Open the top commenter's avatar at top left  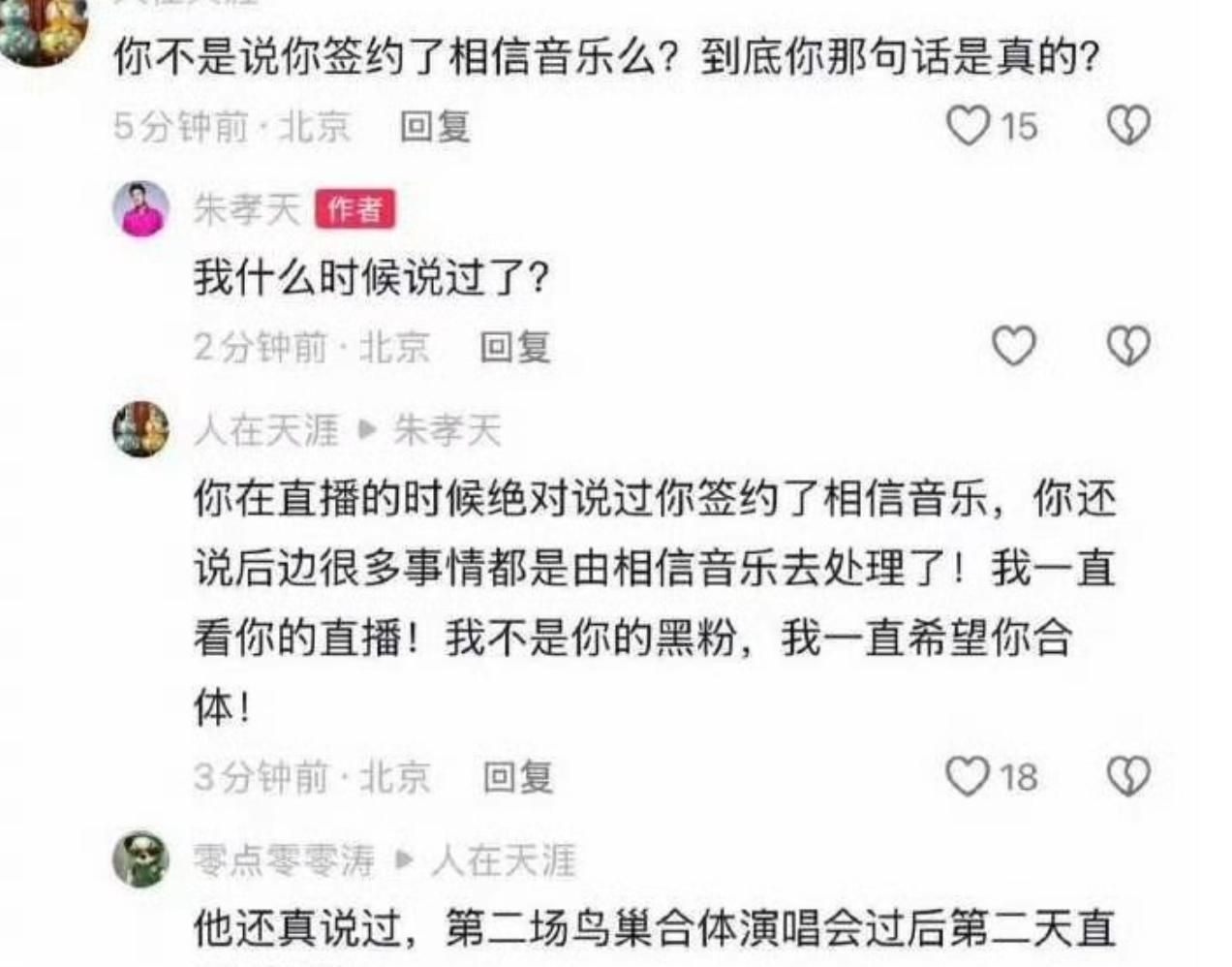tap(43, 25)
